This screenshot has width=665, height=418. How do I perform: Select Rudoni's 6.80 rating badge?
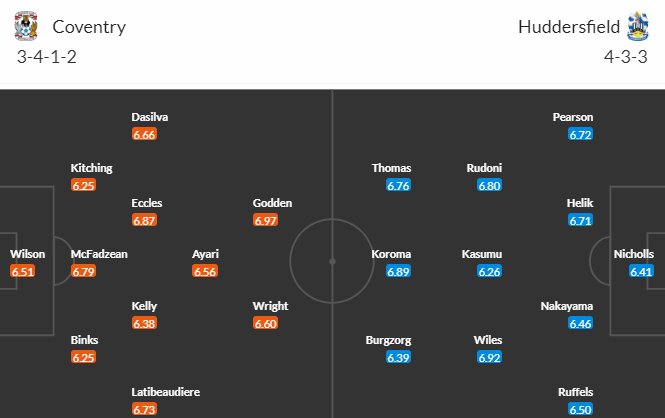pyautogui.click(x=489, y=185)
